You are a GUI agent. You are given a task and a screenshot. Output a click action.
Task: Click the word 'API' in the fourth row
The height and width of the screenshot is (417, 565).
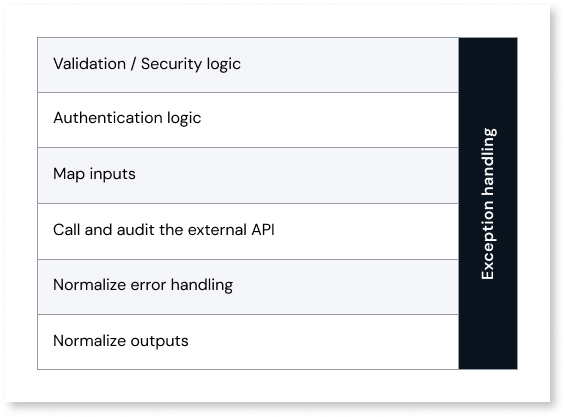(263, 230)
